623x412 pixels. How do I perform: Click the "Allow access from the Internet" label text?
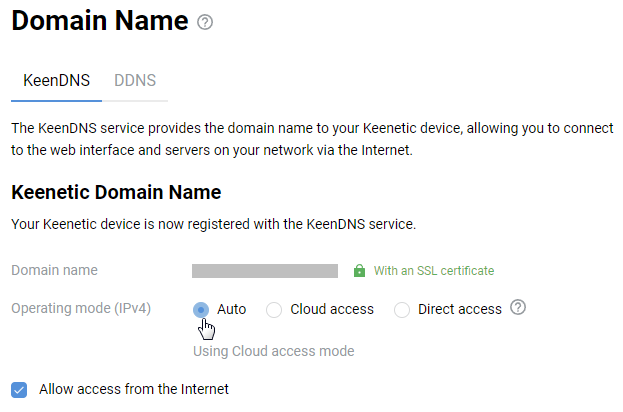pos(134,389)
